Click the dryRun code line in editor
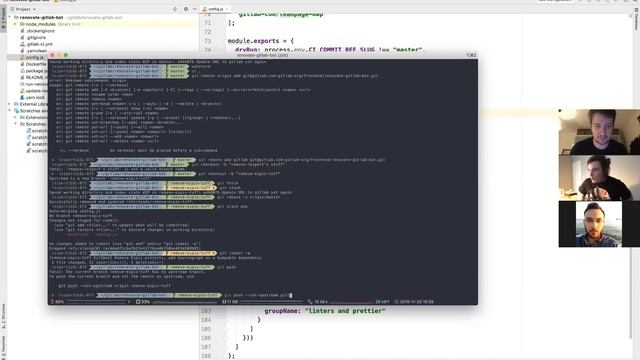This screenshot has height=360, width=640. coord(329,50)
